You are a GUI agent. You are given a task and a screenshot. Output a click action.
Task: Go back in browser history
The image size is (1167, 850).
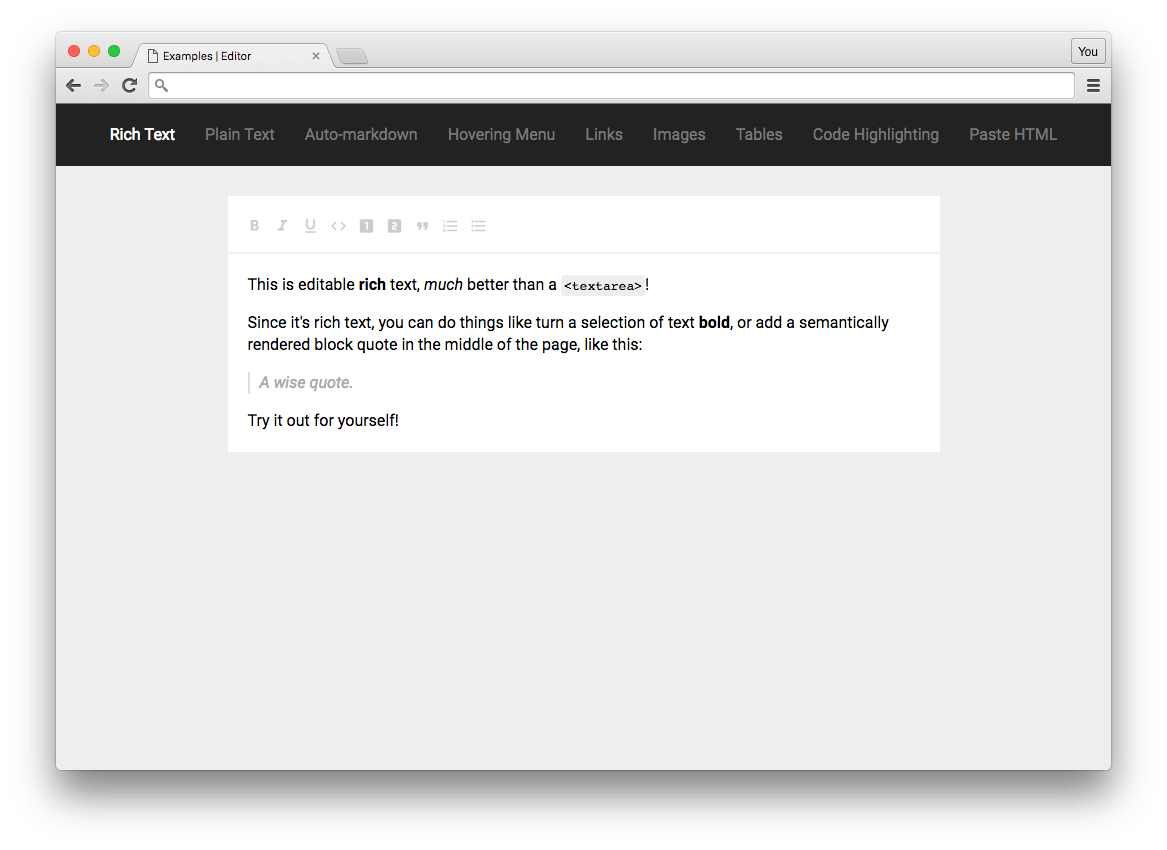73,86
